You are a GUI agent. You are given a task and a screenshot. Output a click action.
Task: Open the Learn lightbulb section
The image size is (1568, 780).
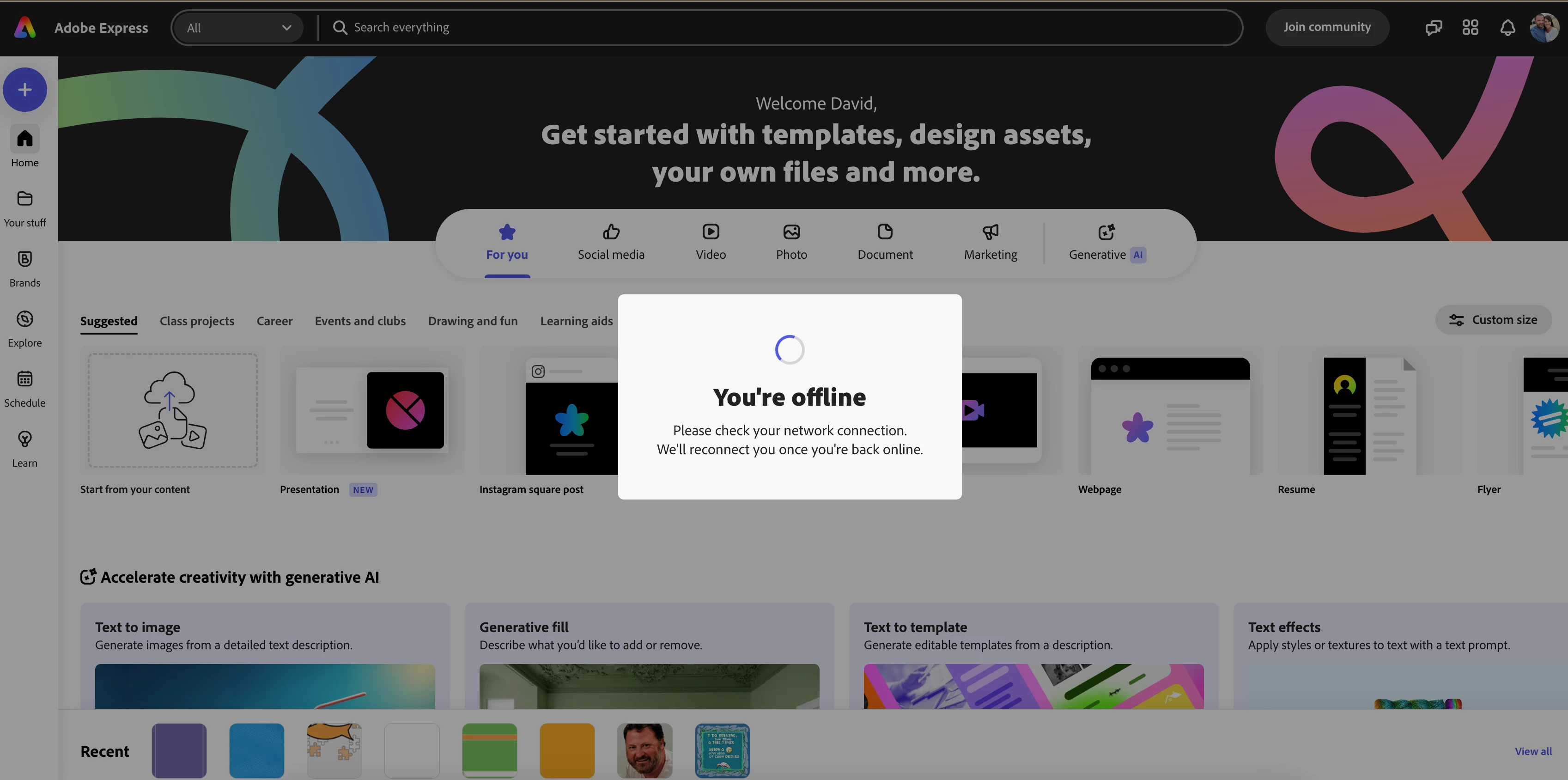click(x=24, y=449)
